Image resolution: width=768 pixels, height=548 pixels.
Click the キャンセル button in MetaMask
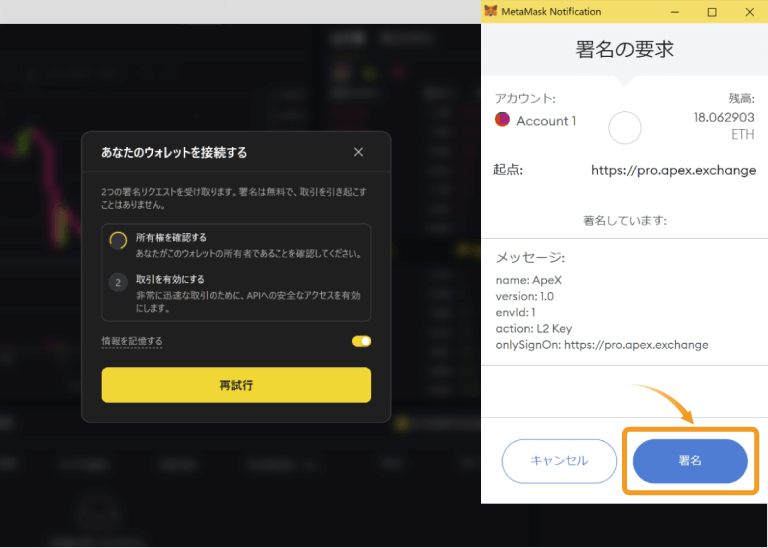559,461
